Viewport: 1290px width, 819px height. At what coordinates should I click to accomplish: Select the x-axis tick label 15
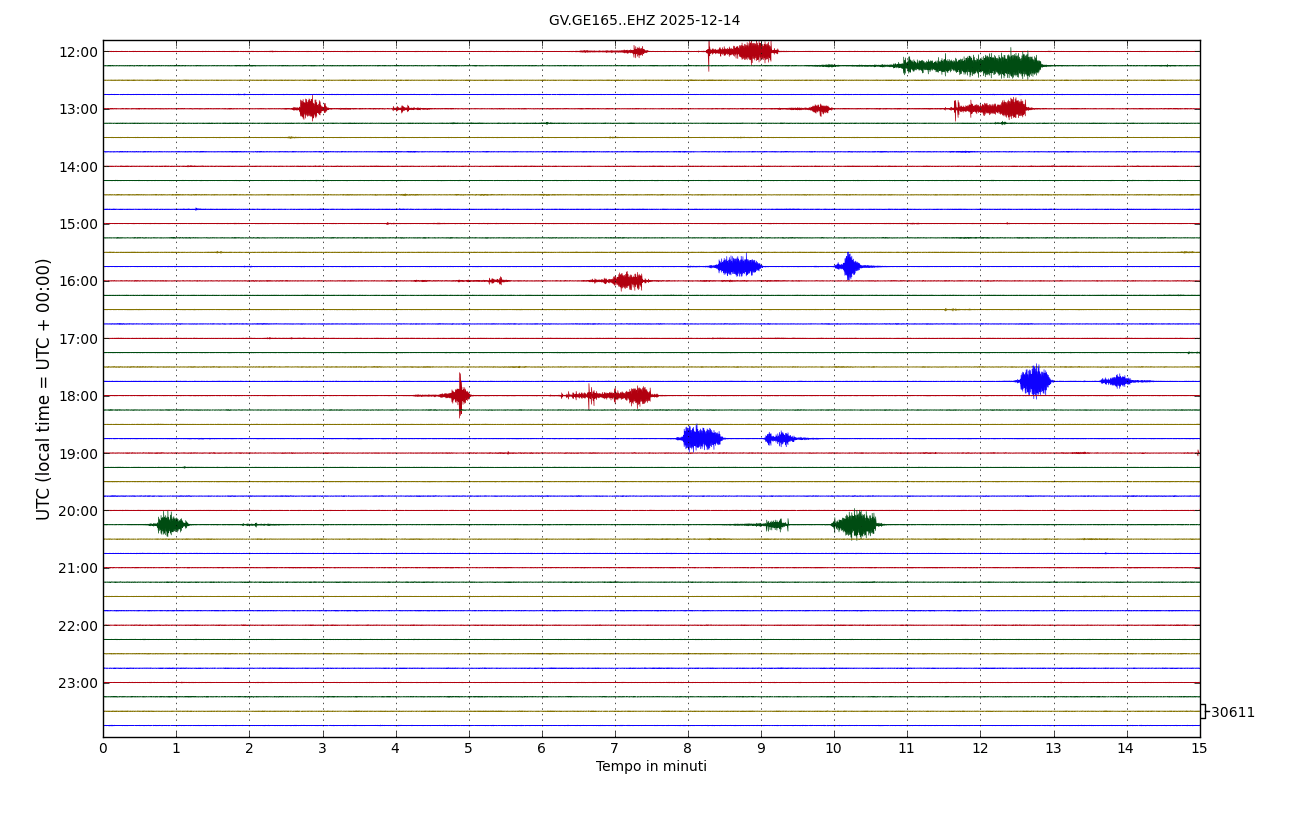(x=1199, y=749)
